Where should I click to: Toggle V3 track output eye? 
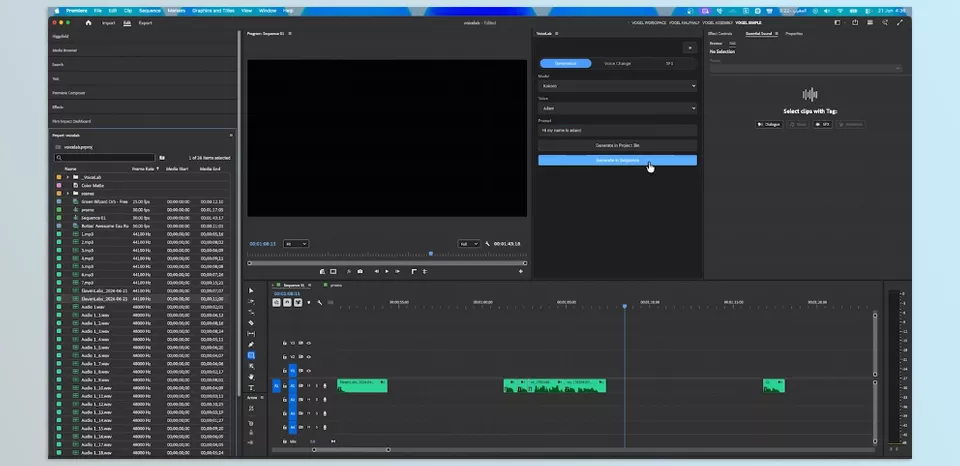coord(309,343)
